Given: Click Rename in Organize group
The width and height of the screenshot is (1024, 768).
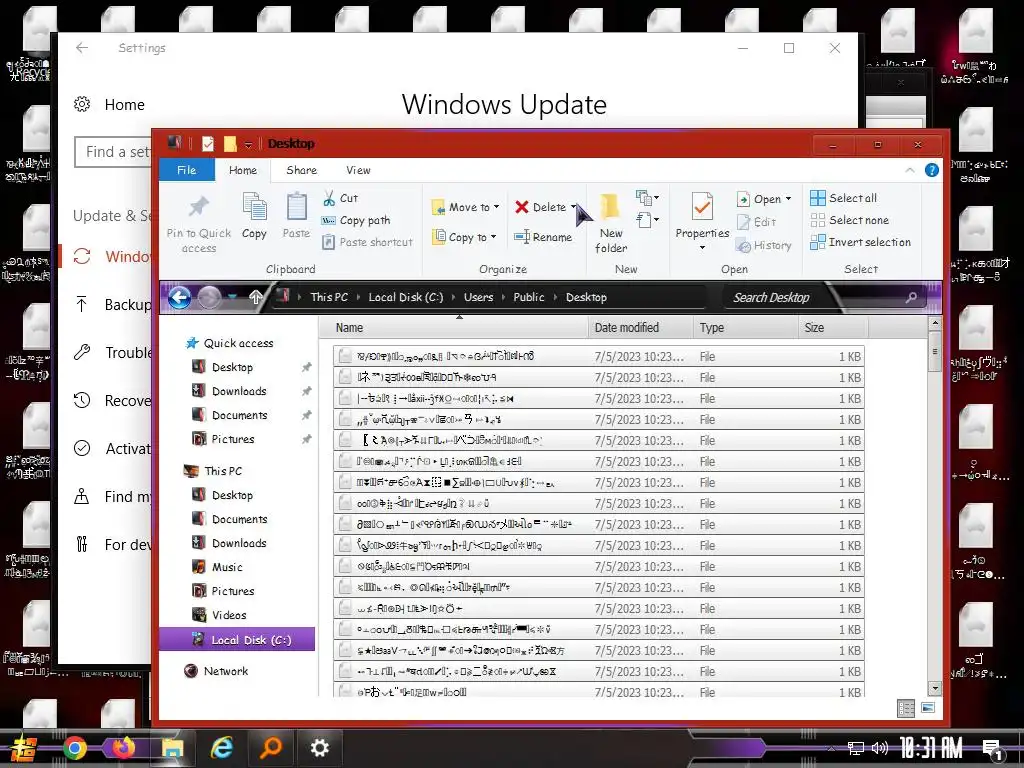Looking at the screenshot, I should (543, 237).
